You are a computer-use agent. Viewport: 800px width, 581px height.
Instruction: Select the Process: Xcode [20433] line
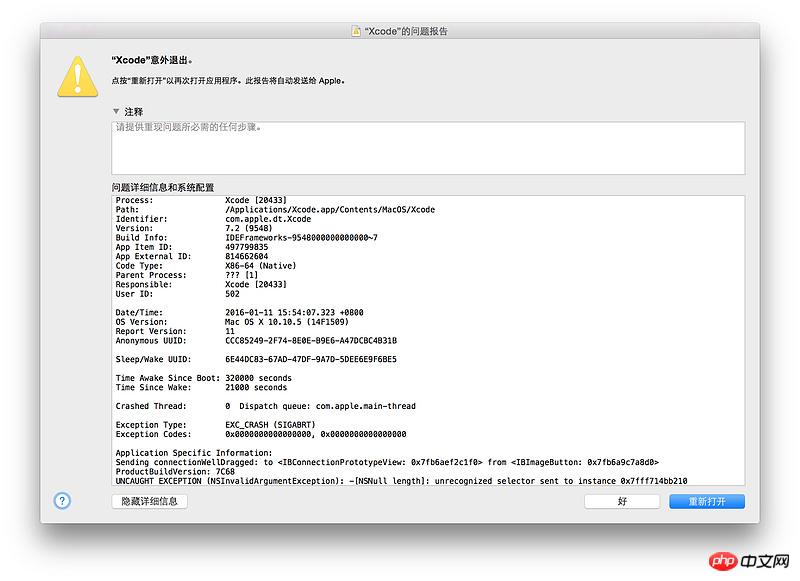point(201,200)
